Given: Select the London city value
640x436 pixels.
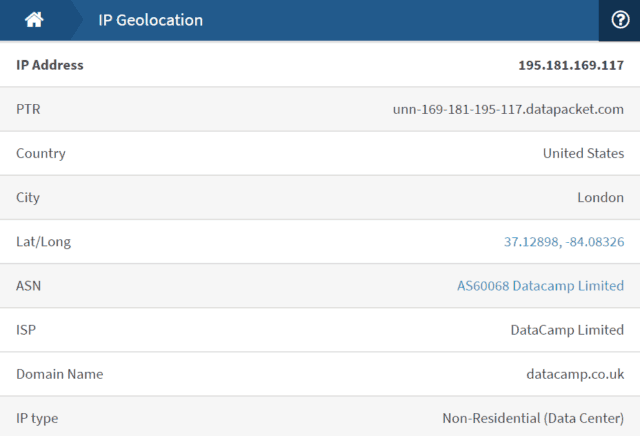Looking at the screenshot, I should 600,197.
